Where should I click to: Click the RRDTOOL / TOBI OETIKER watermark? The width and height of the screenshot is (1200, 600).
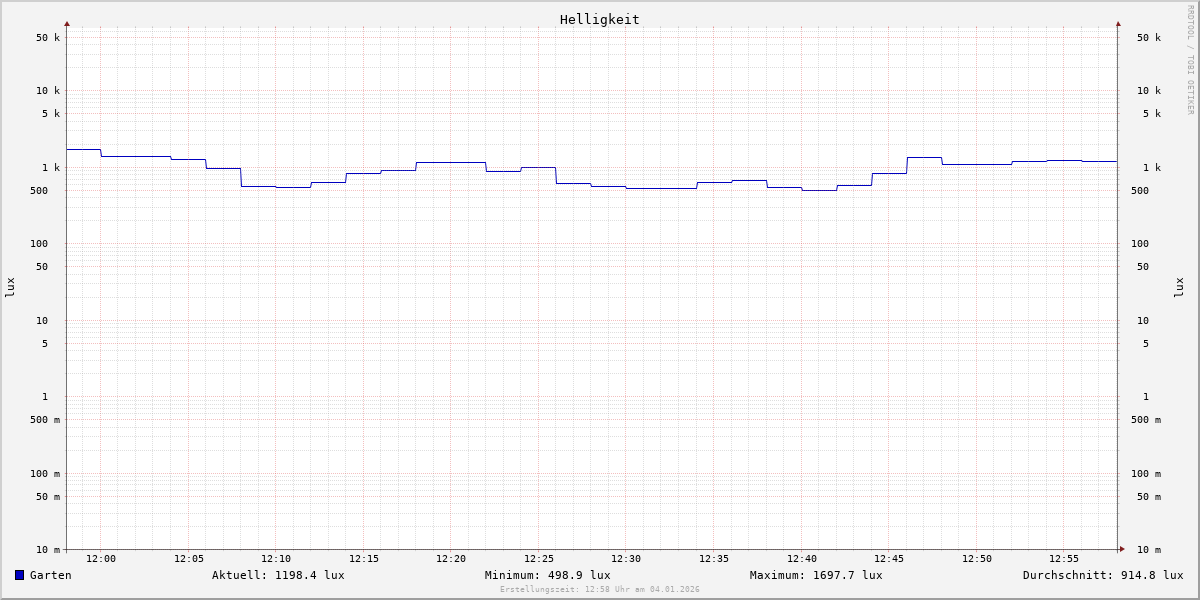tap(1190, 60)
